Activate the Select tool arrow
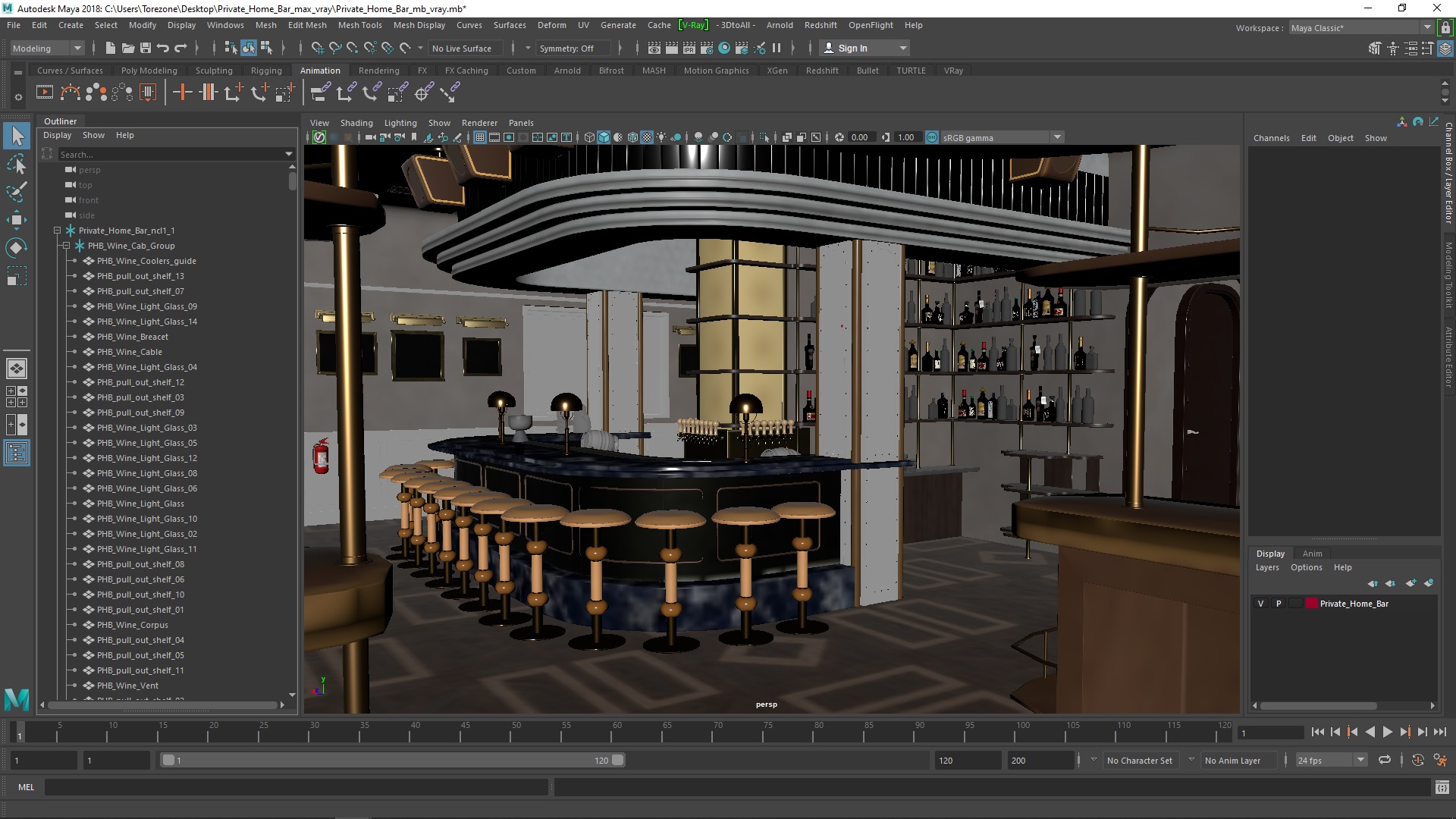The image size is (1456, 819). point(16,136)
